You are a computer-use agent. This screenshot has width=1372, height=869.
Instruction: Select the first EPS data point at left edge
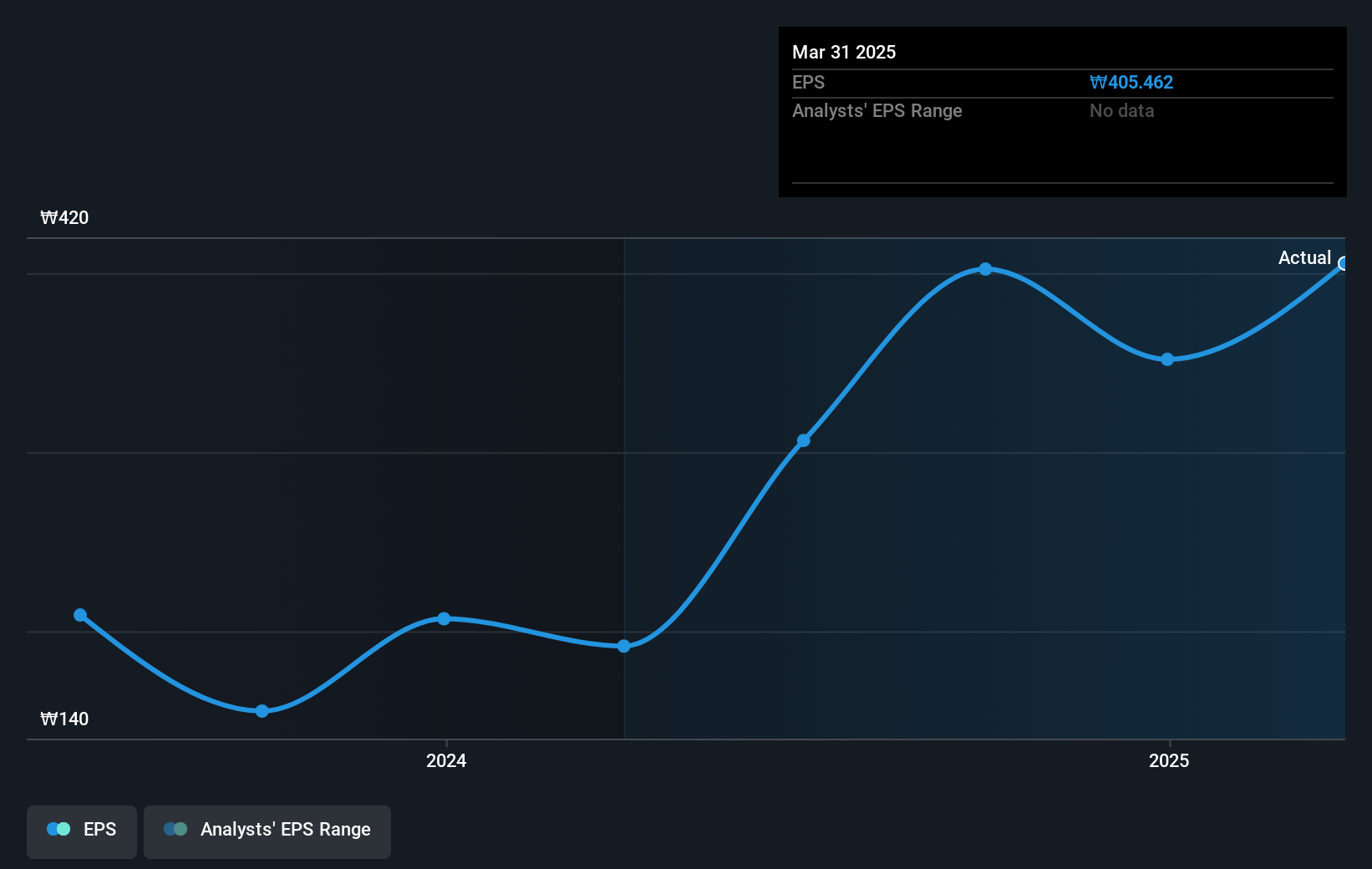(80, 615)
